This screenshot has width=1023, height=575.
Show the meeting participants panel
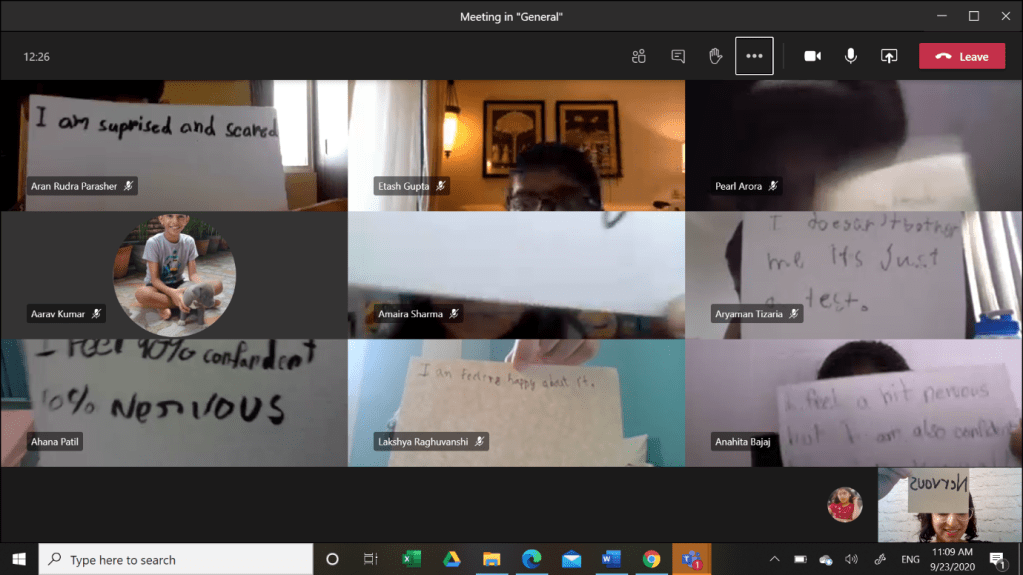[x=639, y=57]
